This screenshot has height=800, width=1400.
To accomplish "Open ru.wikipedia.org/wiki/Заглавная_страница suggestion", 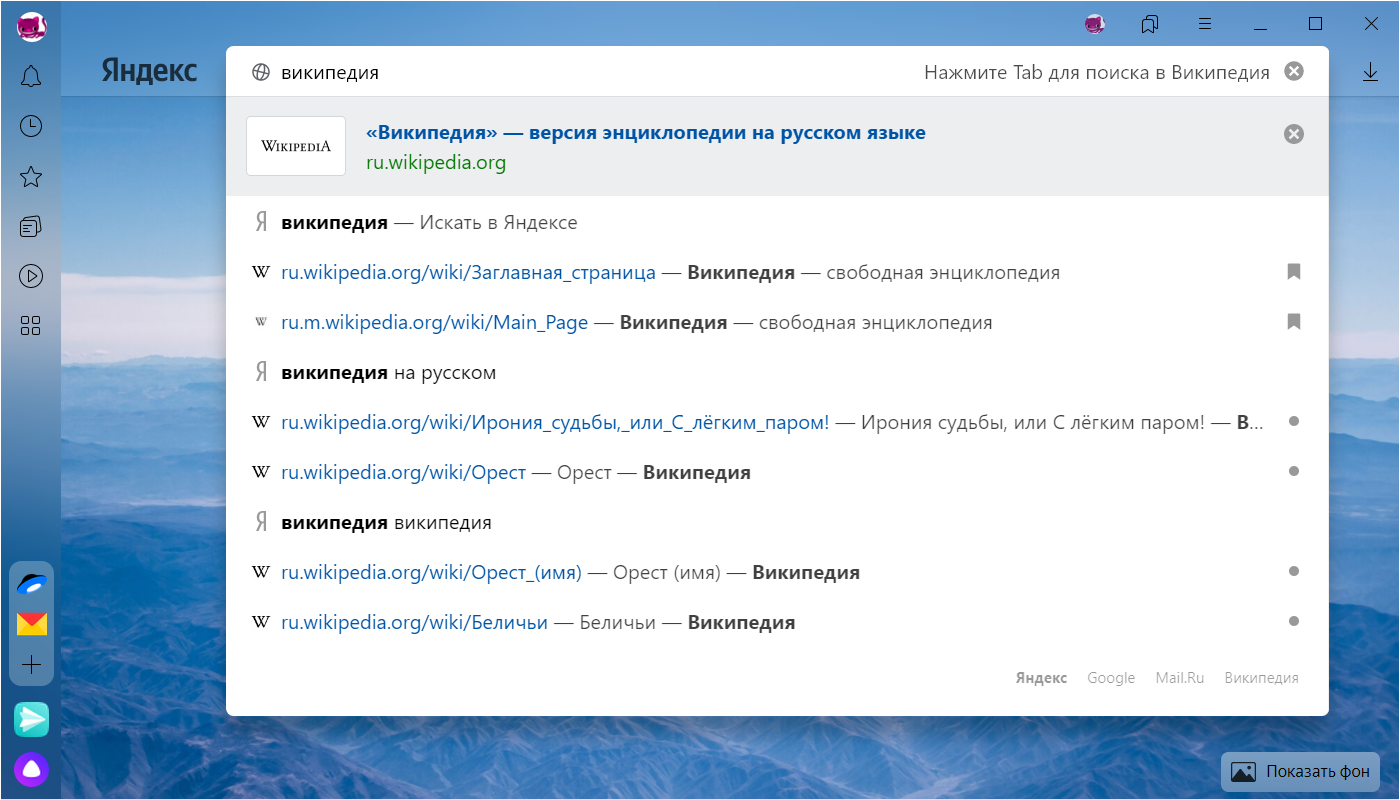I will 777,272.
